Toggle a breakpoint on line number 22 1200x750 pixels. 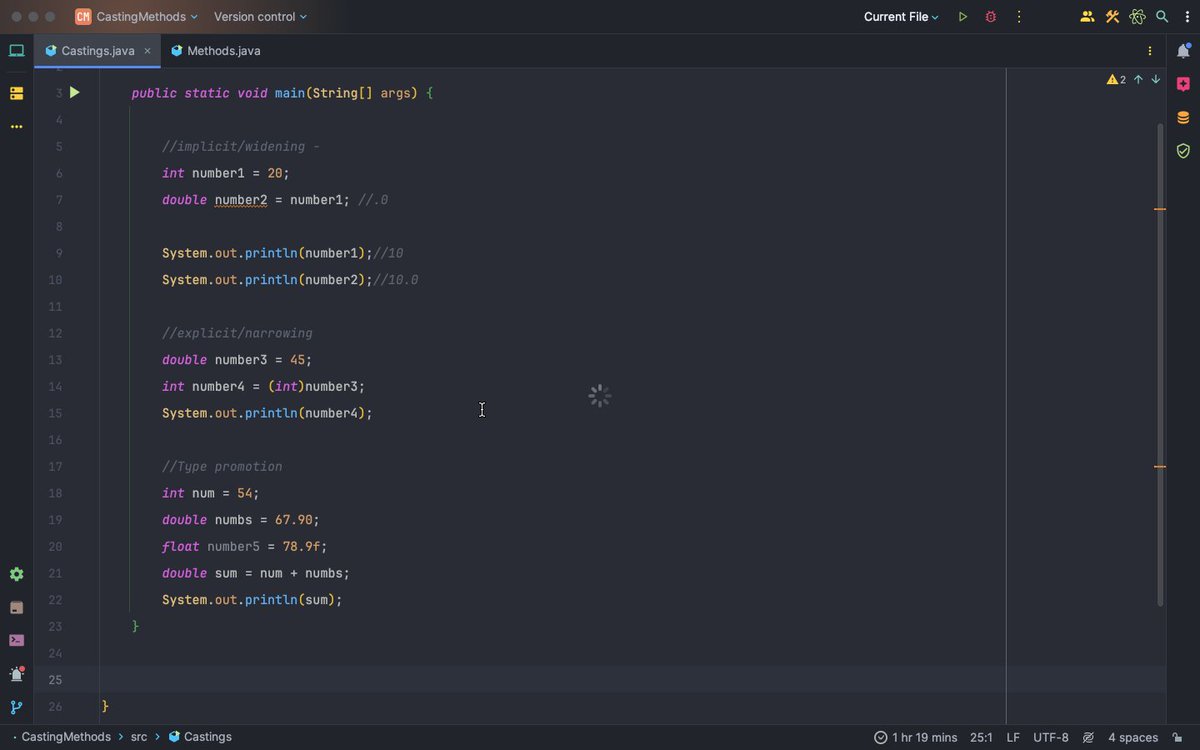click(x=55, y=600)
